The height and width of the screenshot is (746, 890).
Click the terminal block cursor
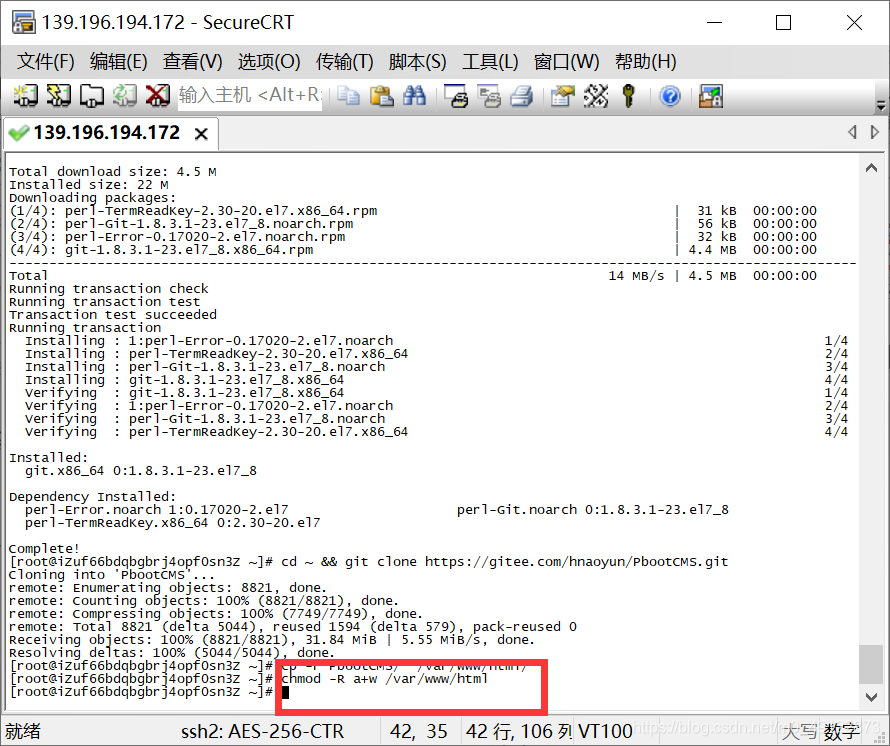[286, 693]
